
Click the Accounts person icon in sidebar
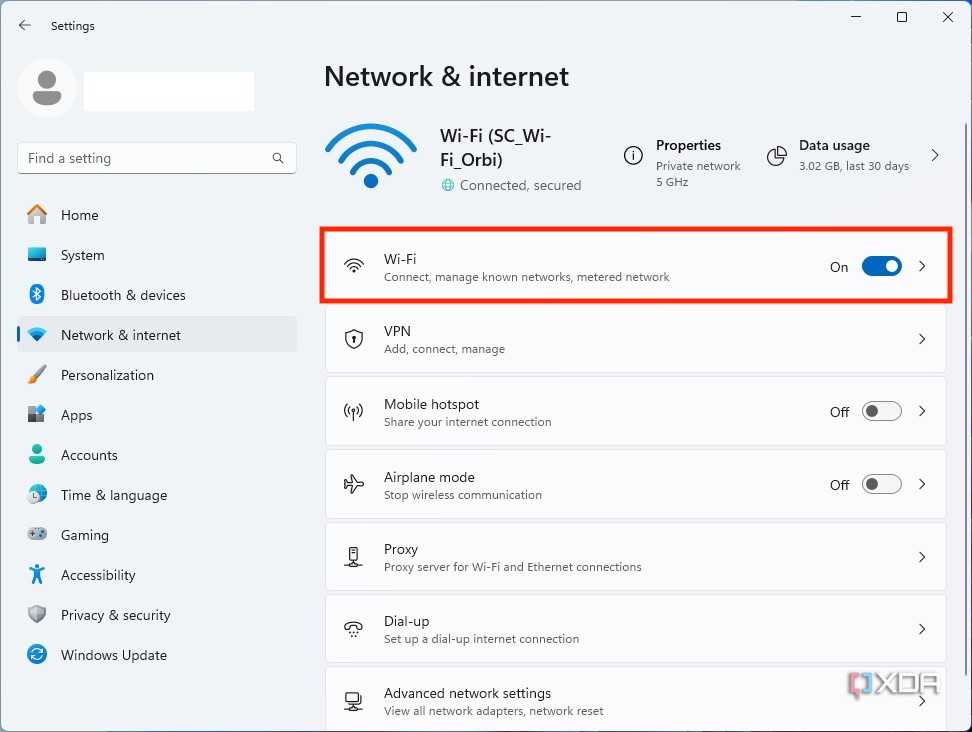[37, 454]
